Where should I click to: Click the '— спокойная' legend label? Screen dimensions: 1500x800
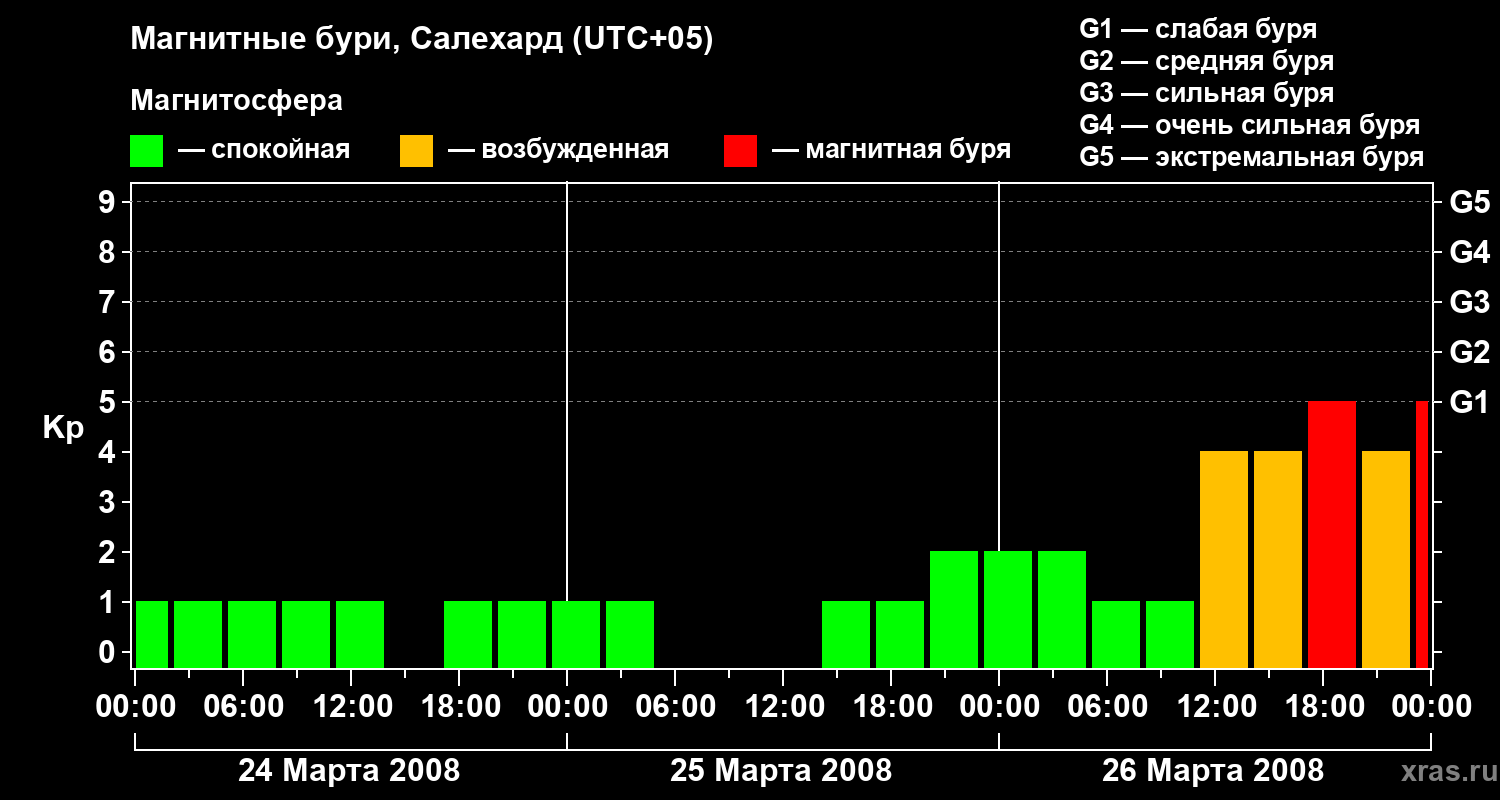pyautogui.click(x=264, y=150)
